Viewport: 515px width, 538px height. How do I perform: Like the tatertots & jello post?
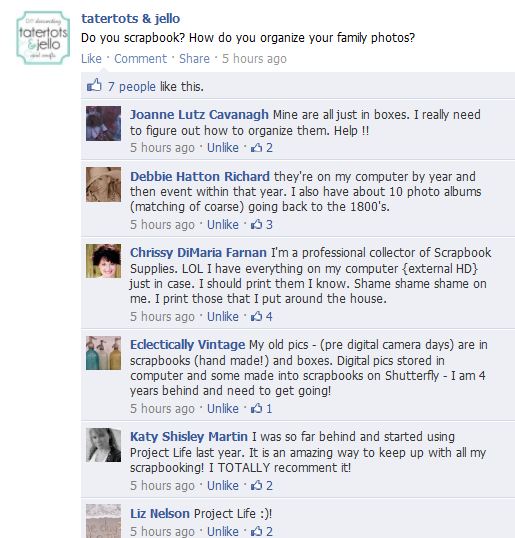(x=91, y=59)
